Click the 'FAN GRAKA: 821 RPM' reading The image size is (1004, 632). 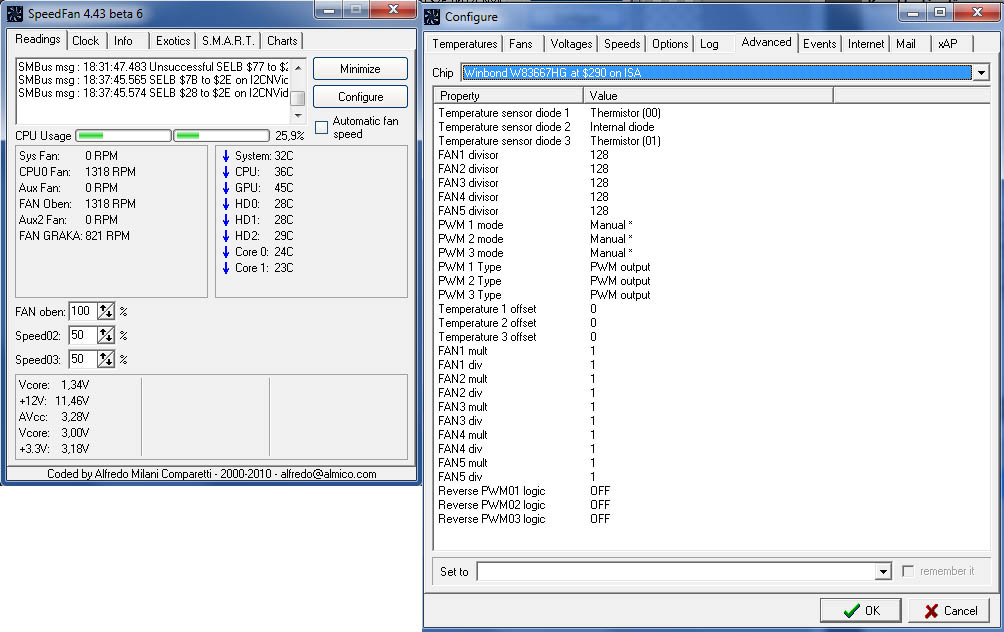[x=74, y=236]
